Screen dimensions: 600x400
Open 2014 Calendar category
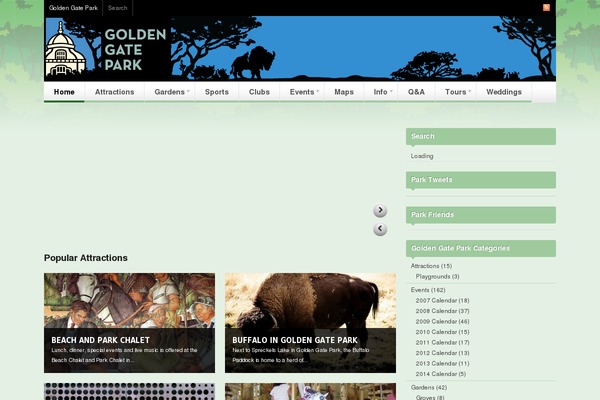(x=441, y=374)
